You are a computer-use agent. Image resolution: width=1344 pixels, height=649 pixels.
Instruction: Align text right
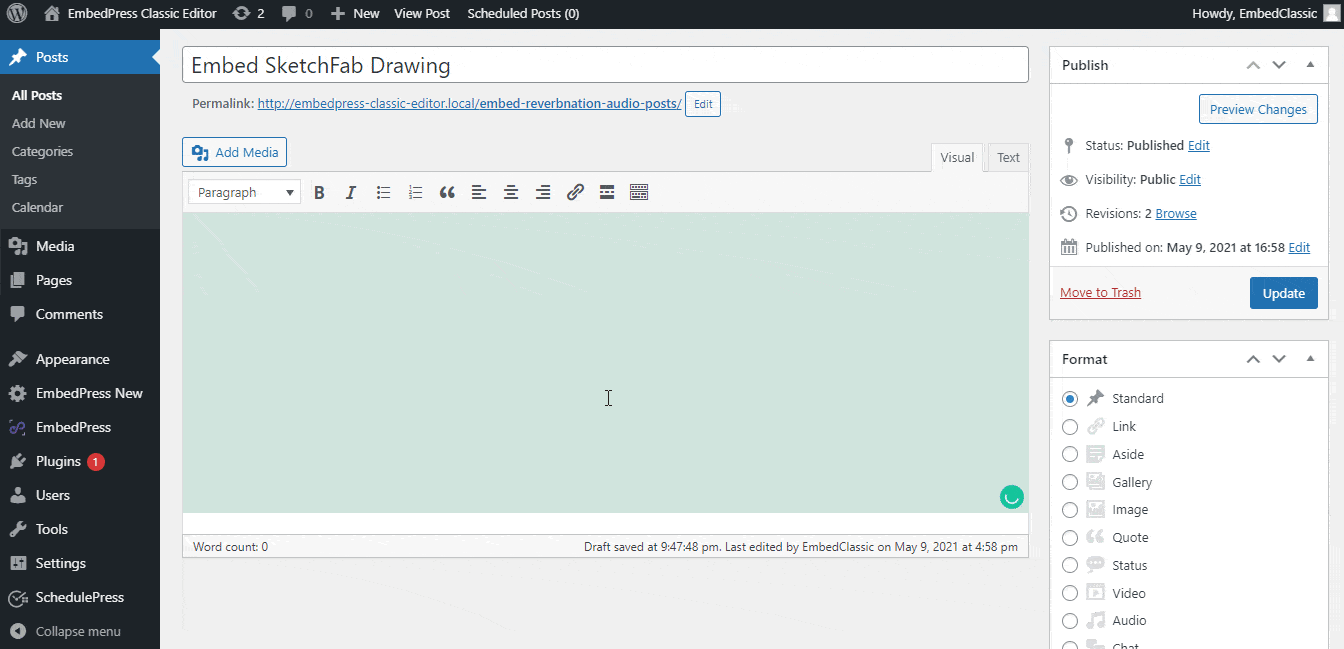pos(543,193)
